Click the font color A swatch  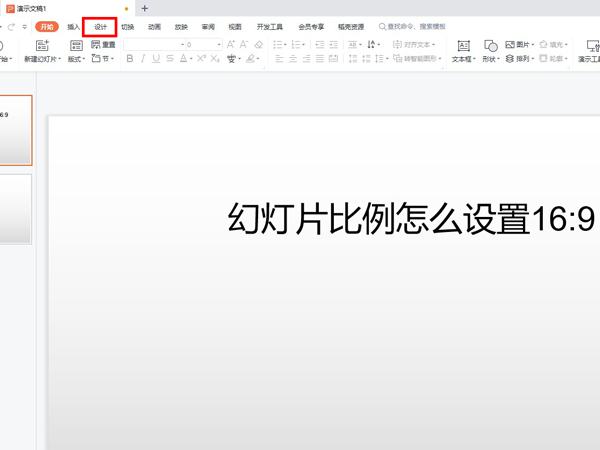coord(185,59)
